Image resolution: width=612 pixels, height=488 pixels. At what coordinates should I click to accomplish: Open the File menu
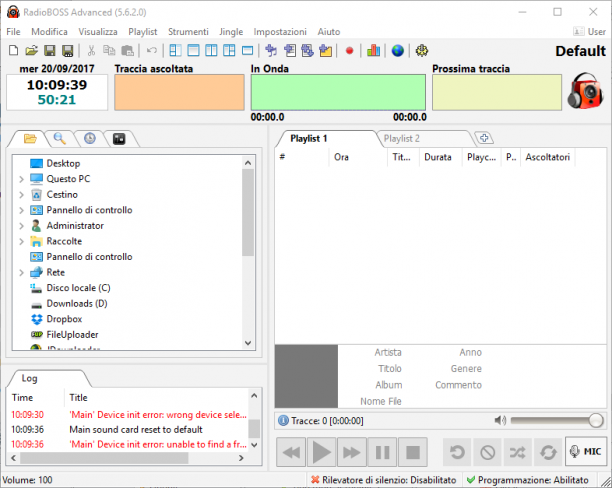[x=13, y=32]
